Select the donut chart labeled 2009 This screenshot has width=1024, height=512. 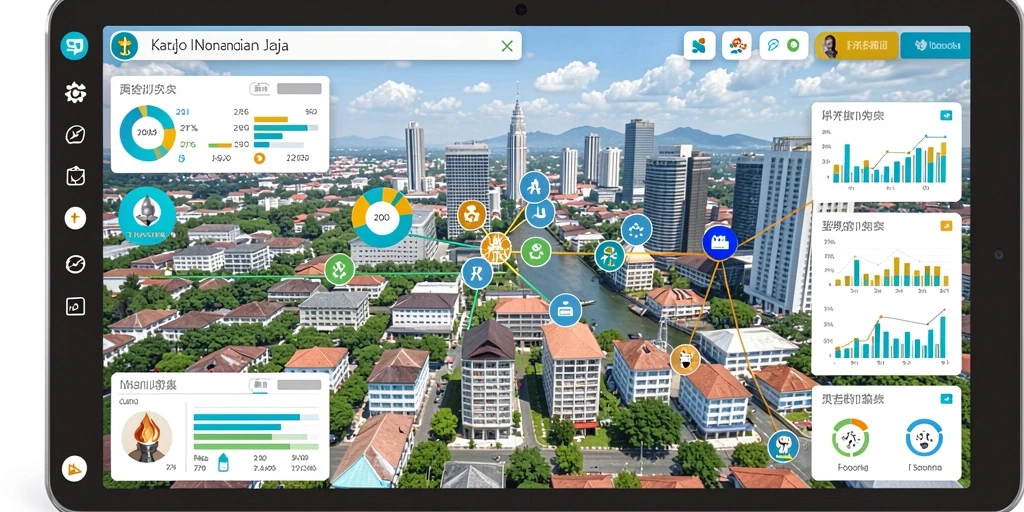coord(148,133)
